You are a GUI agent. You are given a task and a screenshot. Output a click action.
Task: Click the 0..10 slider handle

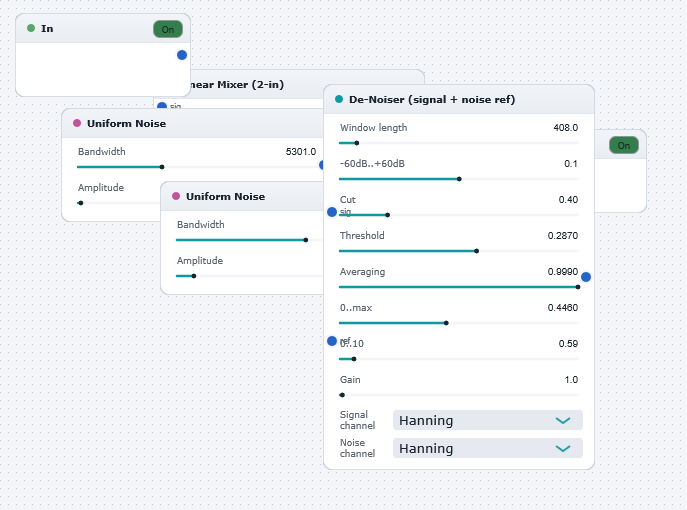(354, 359)
